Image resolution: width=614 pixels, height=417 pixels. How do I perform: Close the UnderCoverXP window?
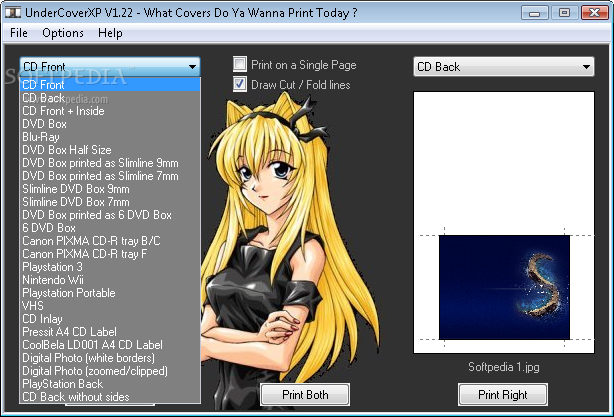594,13
